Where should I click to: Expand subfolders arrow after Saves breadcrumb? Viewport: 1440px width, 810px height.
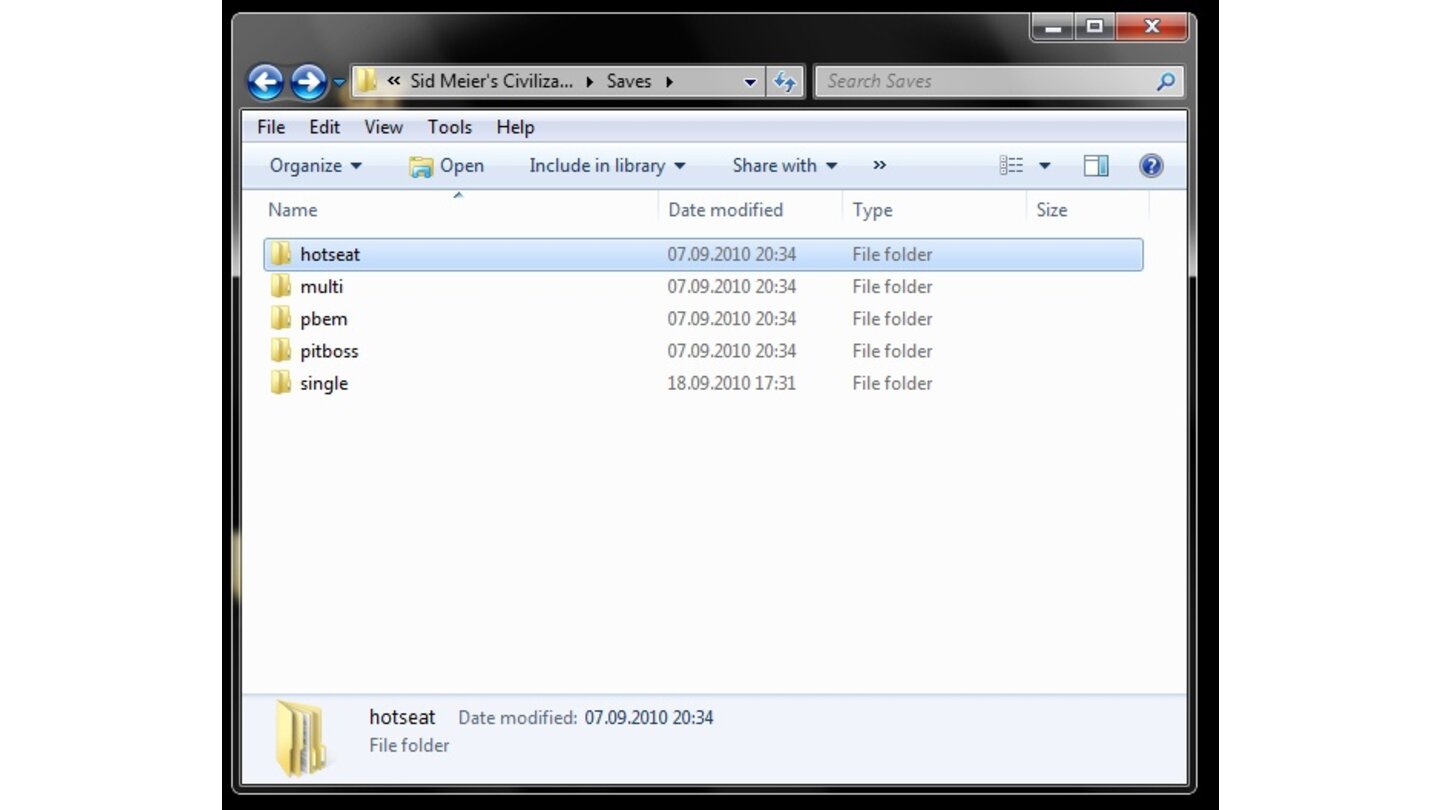[x=669, y=82]
